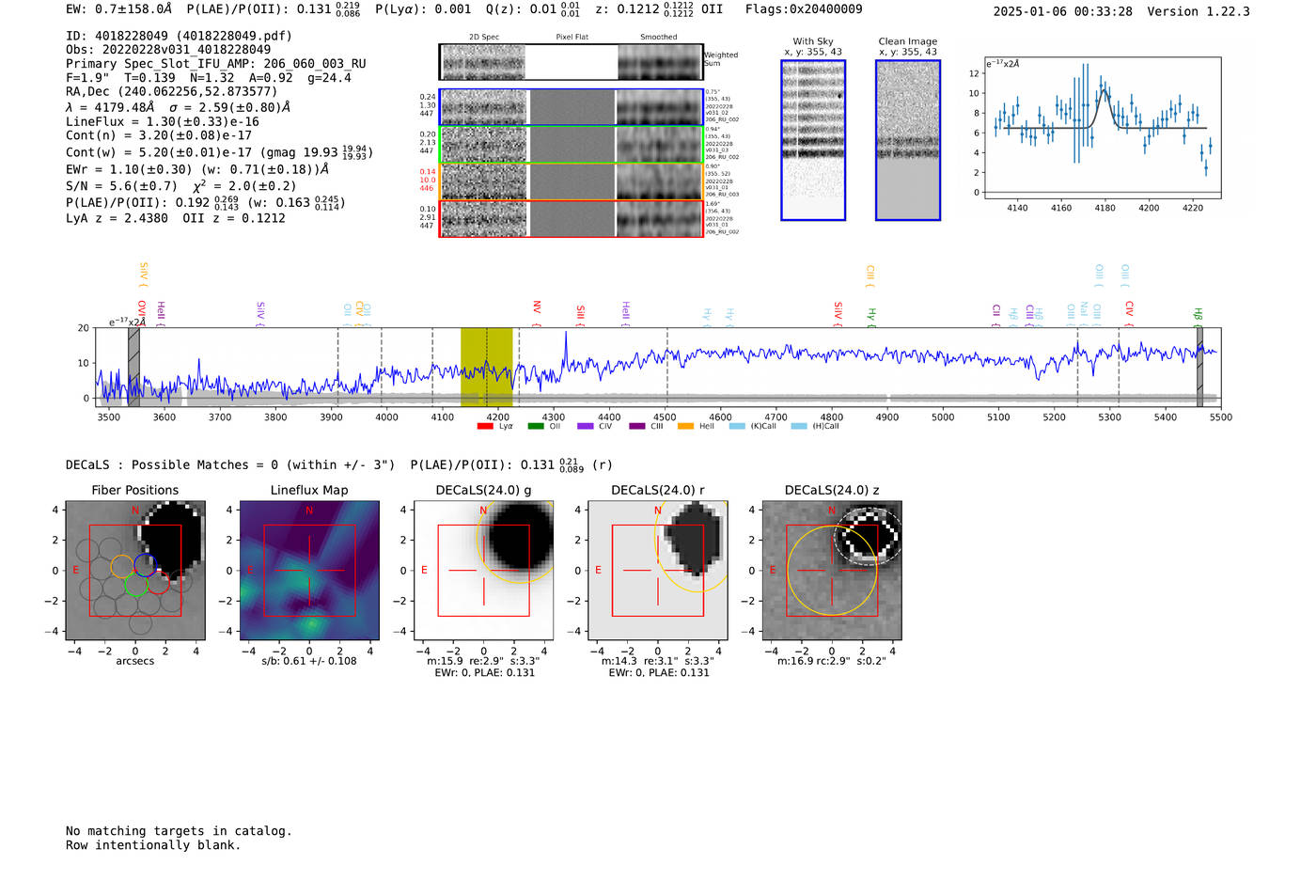Select the DECaLS g band cutout
Screen dimensions: 1316x896
click(484, 571)
